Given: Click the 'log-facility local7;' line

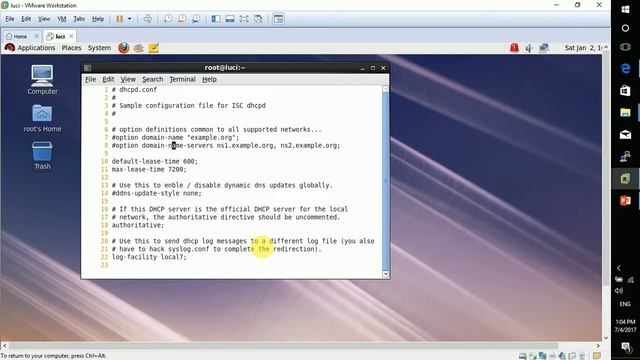Looking at the screenshot, I should click(x=149, y=257).
